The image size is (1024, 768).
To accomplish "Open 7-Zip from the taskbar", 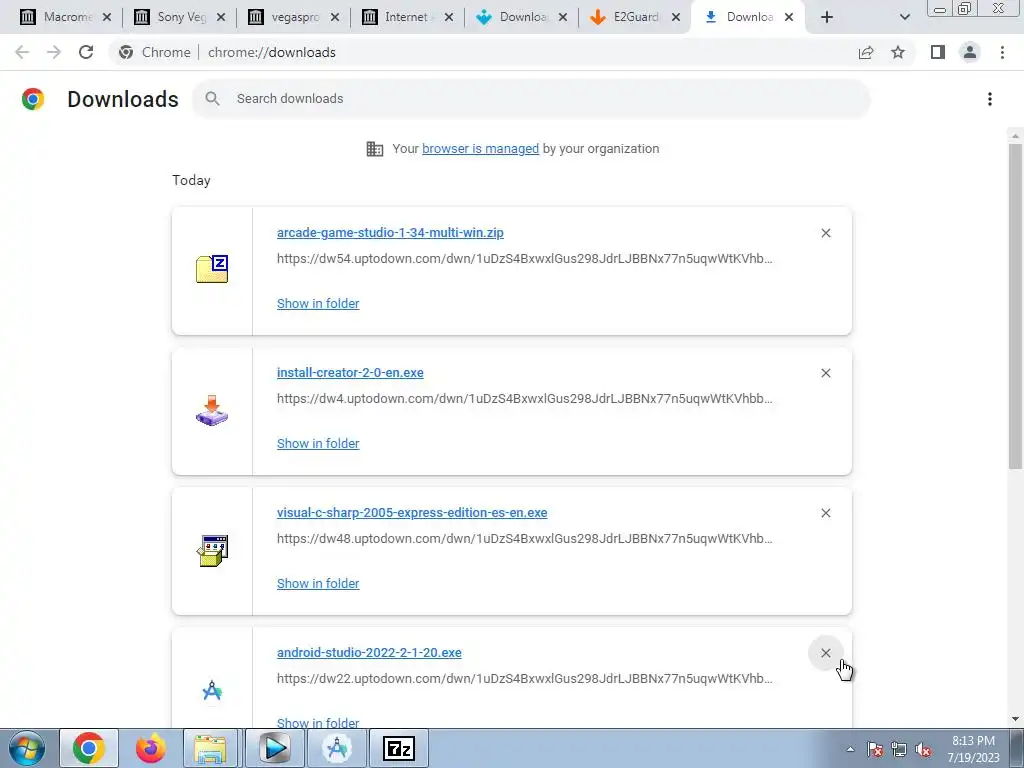I will pyautogui.click(x=399, y=748).
